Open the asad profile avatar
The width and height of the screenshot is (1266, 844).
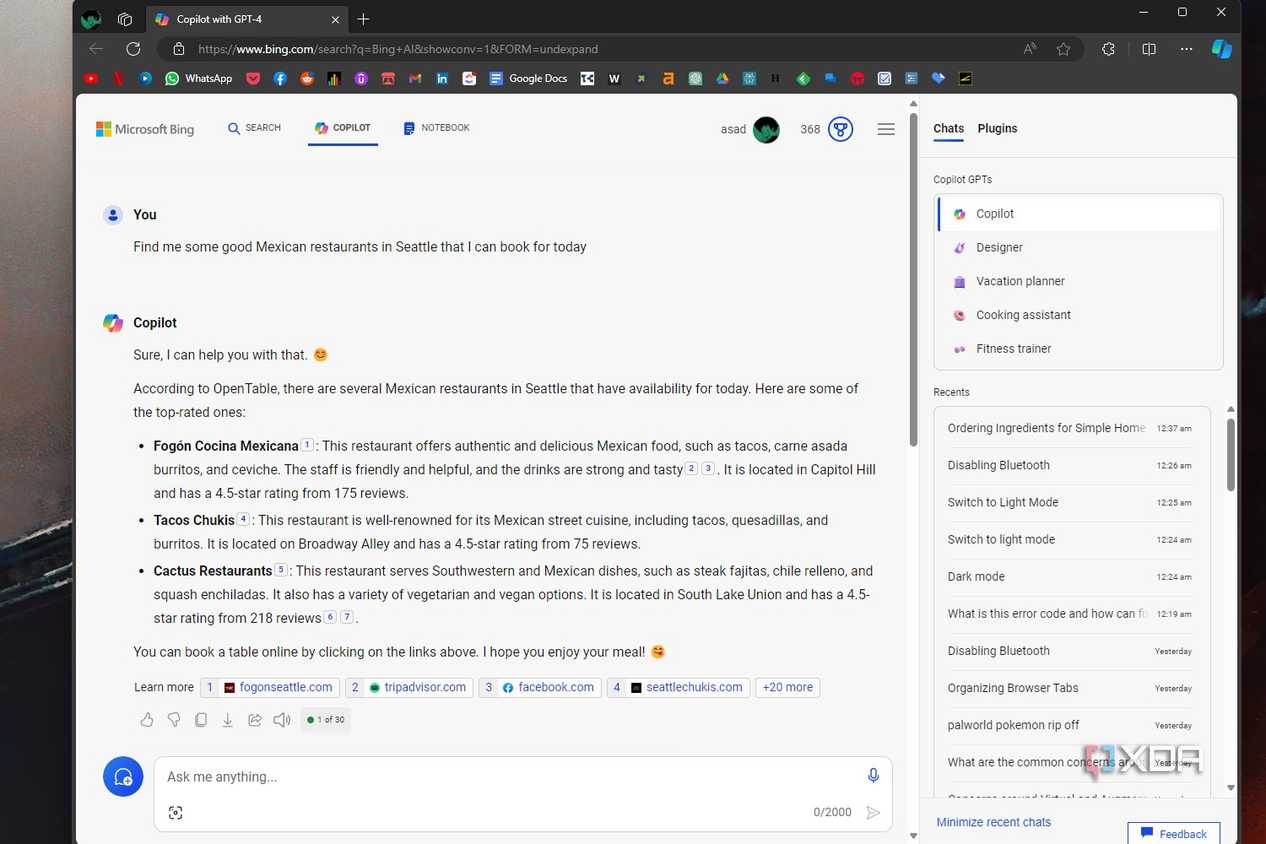766,129
